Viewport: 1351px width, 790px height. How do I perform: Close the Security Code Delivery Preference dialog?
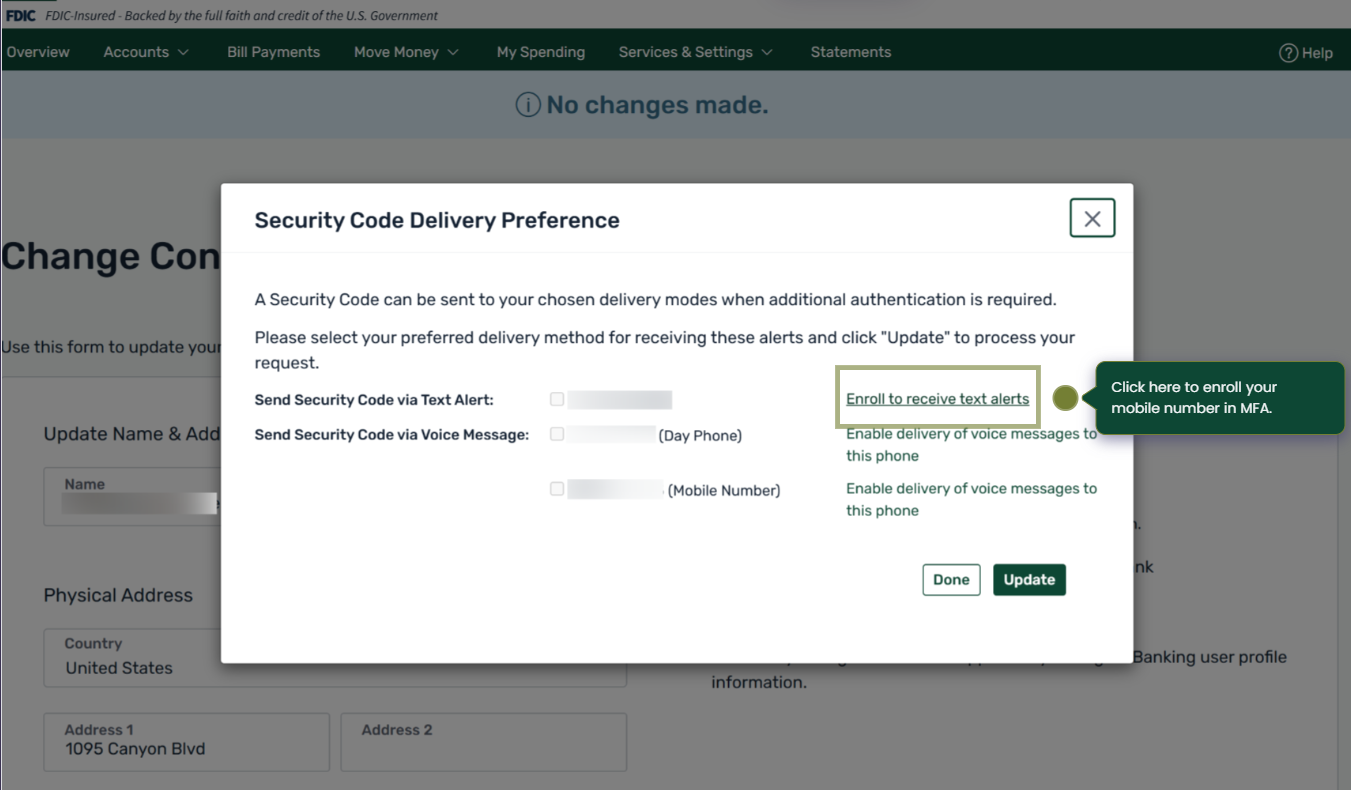tap(1092, 218)
